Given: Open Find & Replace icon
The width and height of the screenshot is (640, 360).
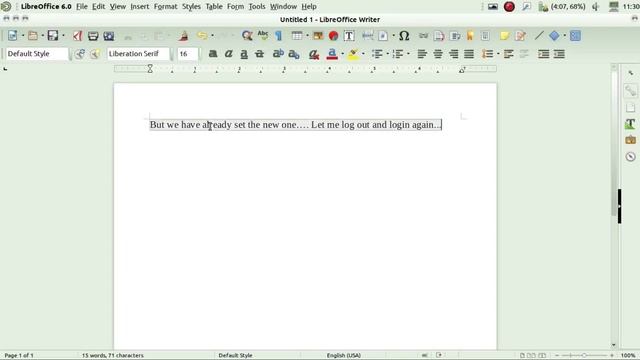Looking at the screenshot, I should [247, 36].
